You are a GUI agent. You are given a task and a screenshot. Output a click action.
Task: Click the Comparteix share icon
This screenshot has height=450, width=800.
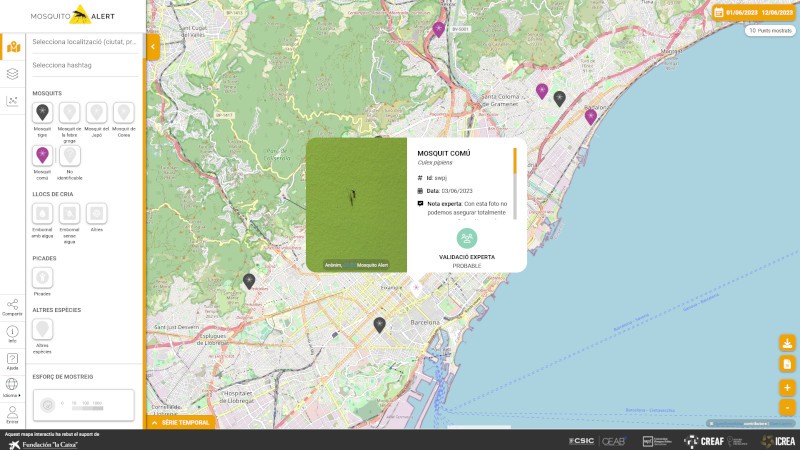point(12,307)
